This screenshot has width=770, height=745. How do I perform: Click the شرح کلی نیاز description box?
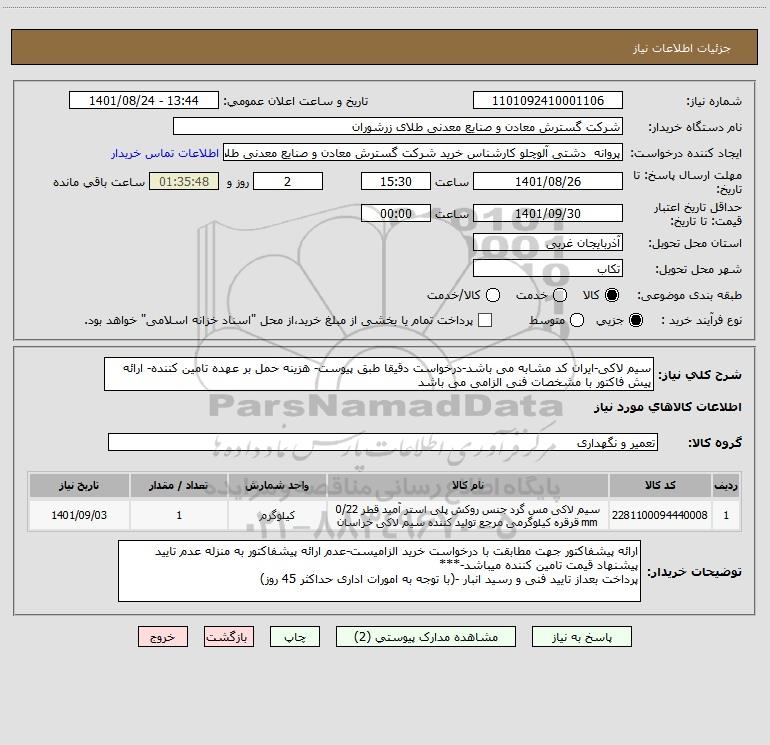coord(379,375)
